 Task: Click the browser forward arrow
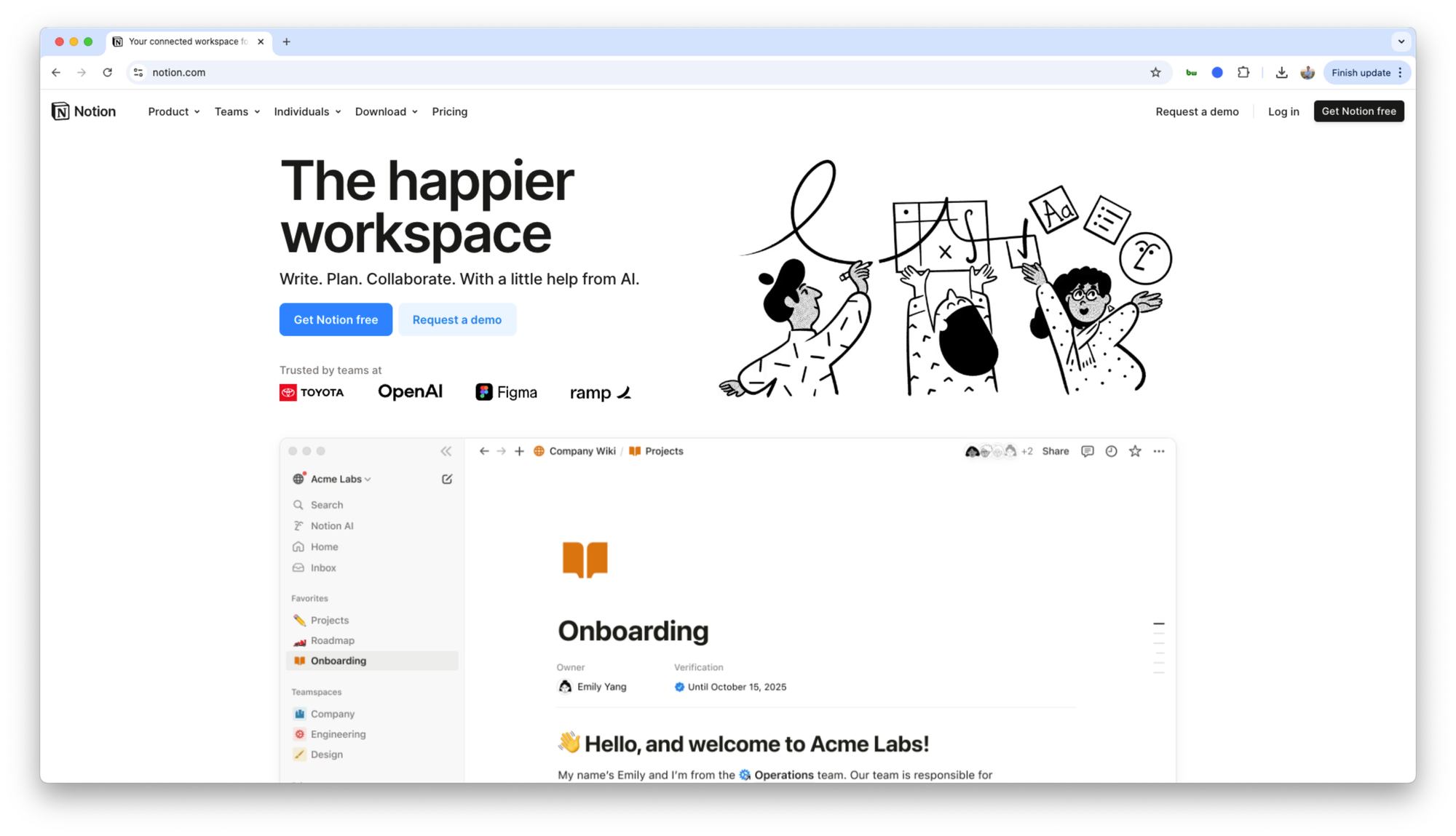pyautogui.click(x=82, y=73)
